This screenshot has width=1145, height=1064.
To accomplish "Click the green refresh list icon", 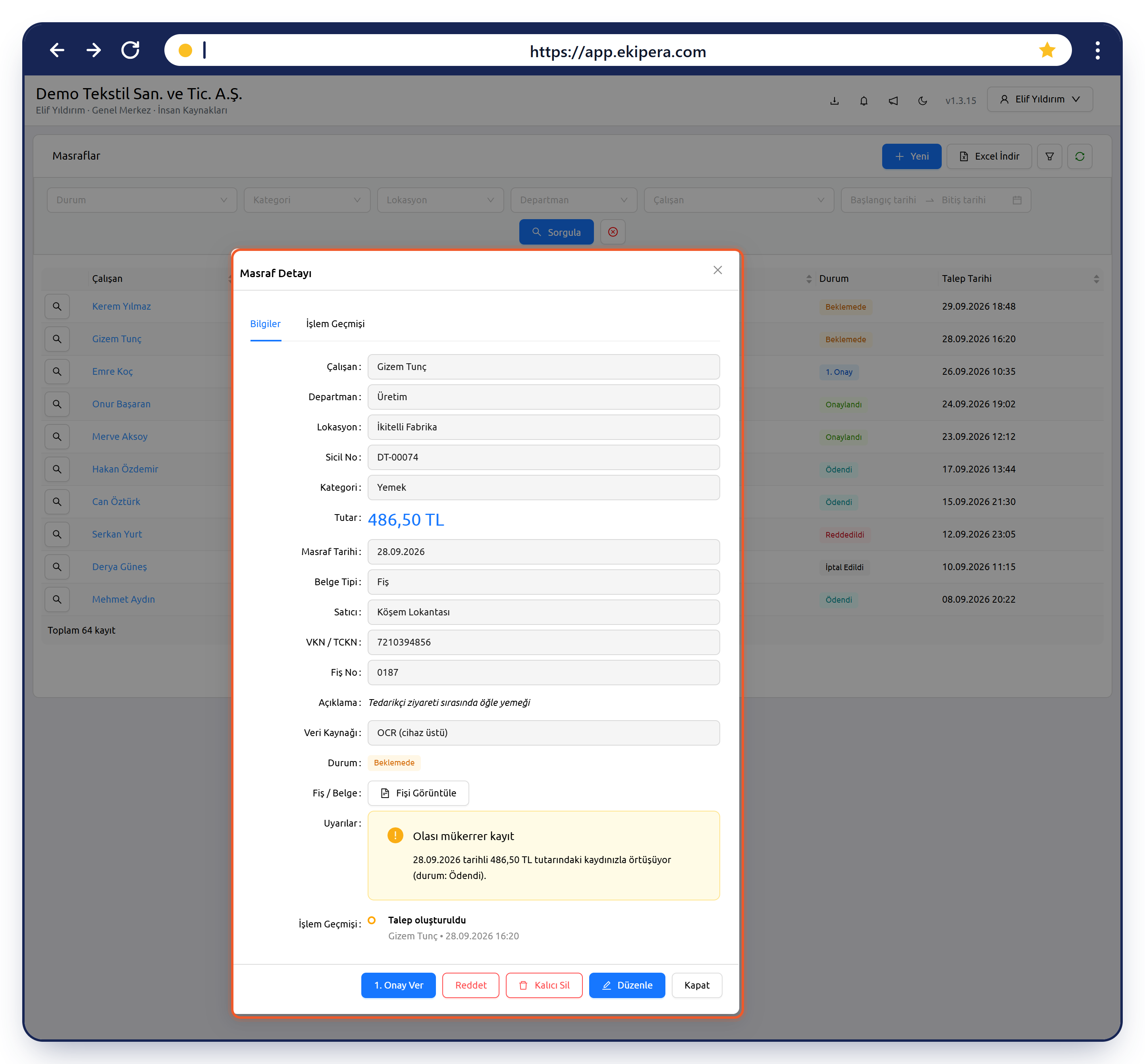I will tap(1079, 156).
